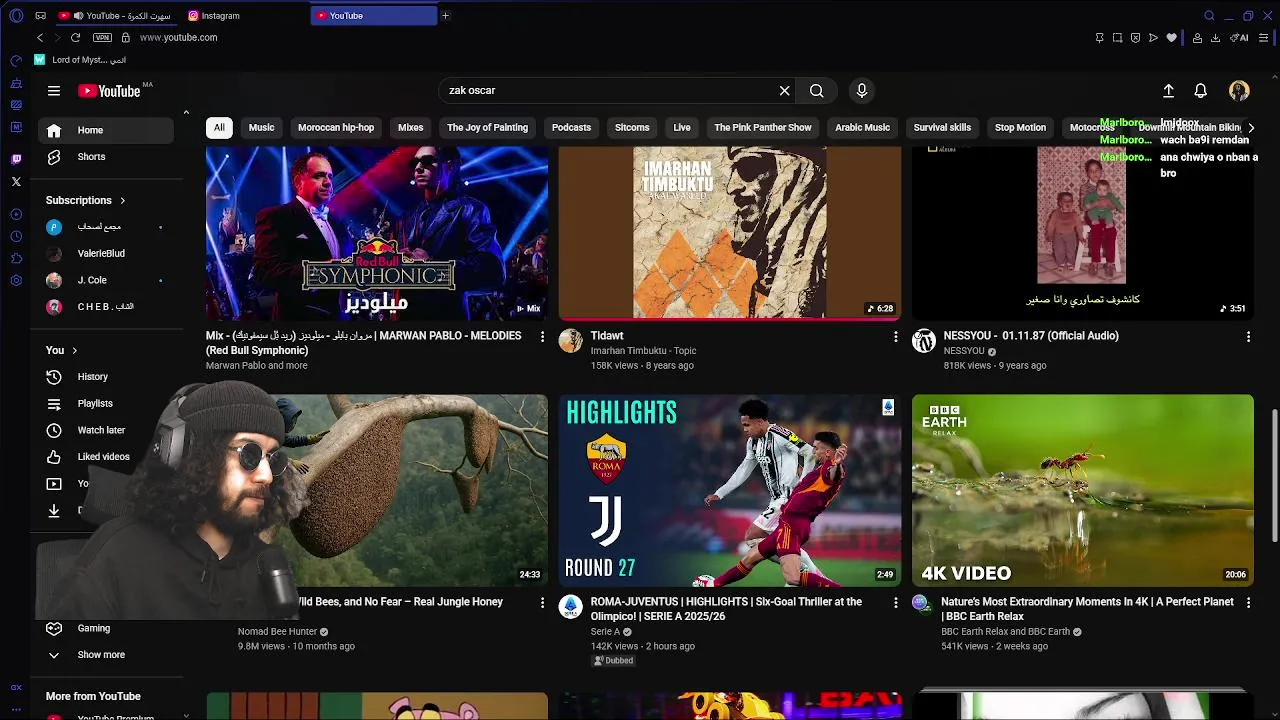1280x720 pixels.
Task: Open options for ROMA-JUVENTUS highlights video
Action: pyautogui.click(x=895, y=604)
